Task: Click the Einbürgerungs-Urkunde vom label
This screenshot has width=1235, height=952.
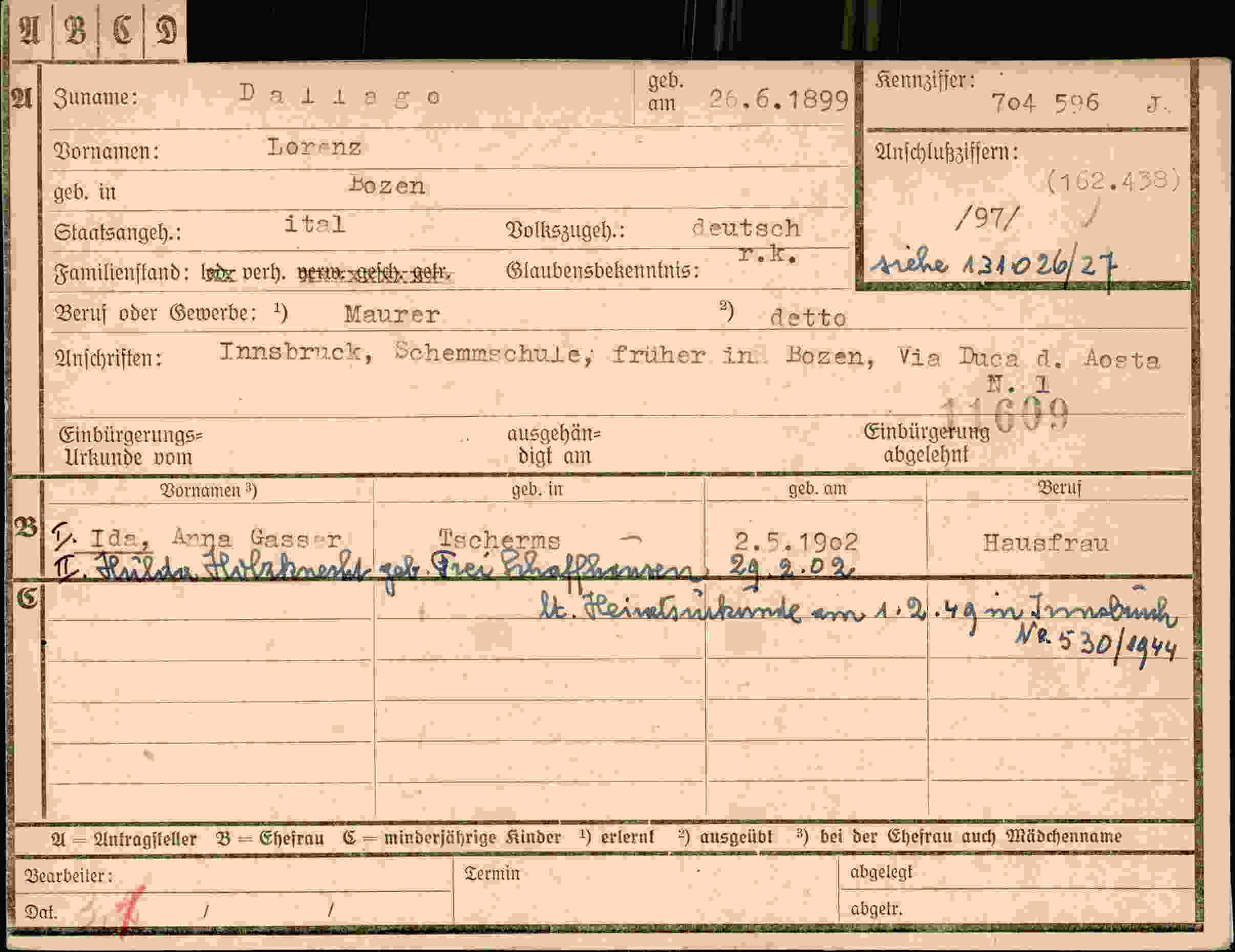Action: [x=131, y=445]
